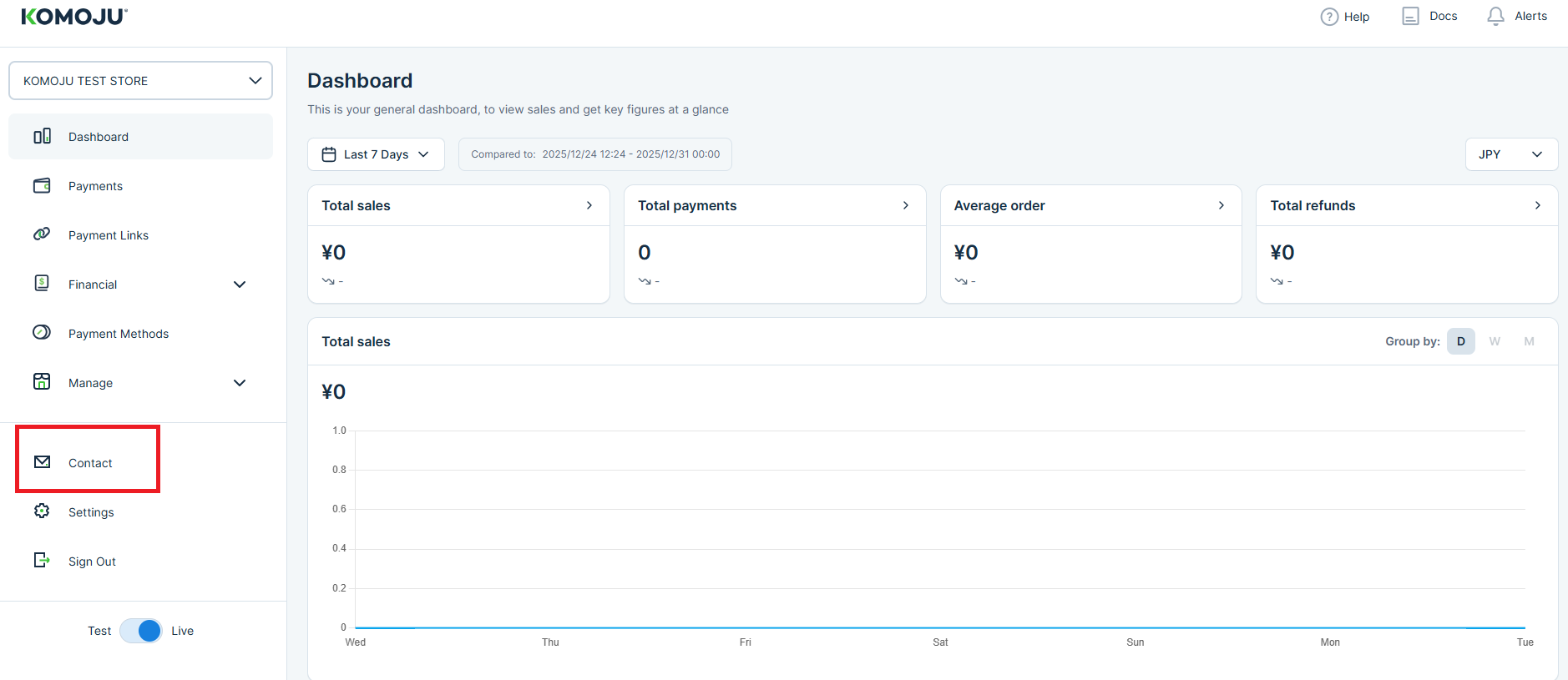
Task: Click the trend icon under Total refunds card
Action: tap(1277, 281)
